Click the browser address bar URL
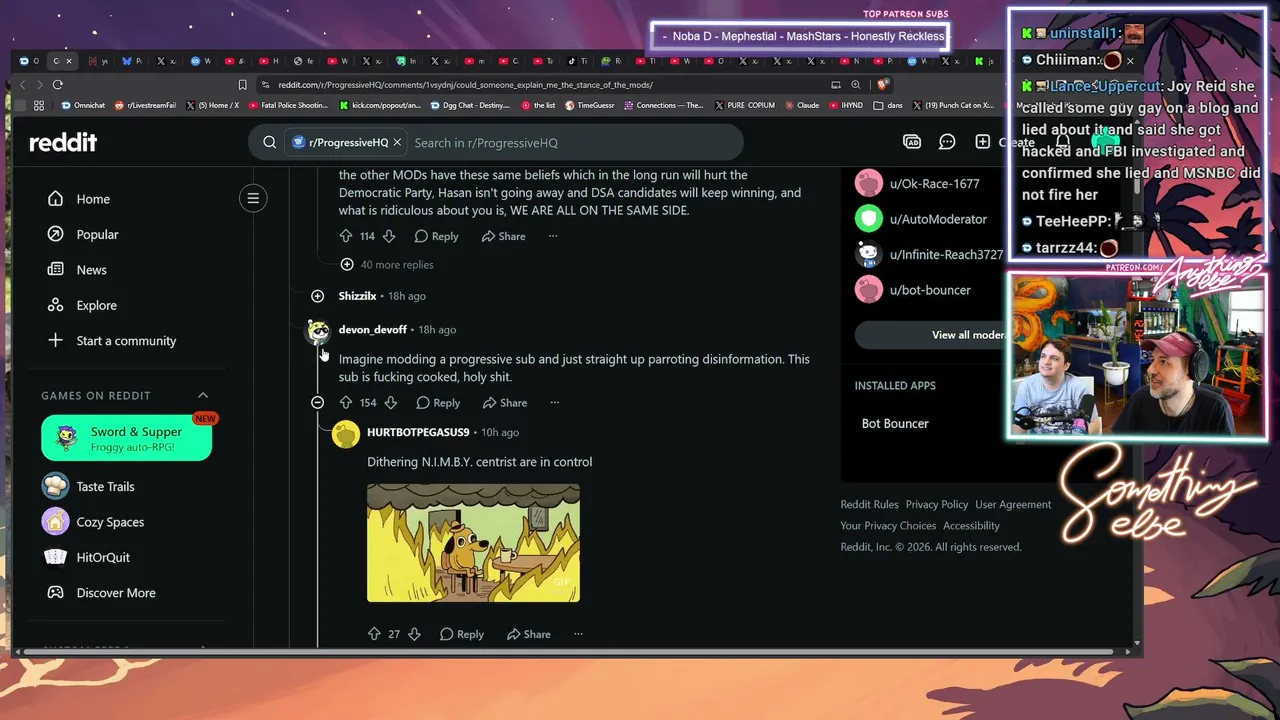Image resolution: width=1280 pixels, height=720 pixels. (465, 85)
